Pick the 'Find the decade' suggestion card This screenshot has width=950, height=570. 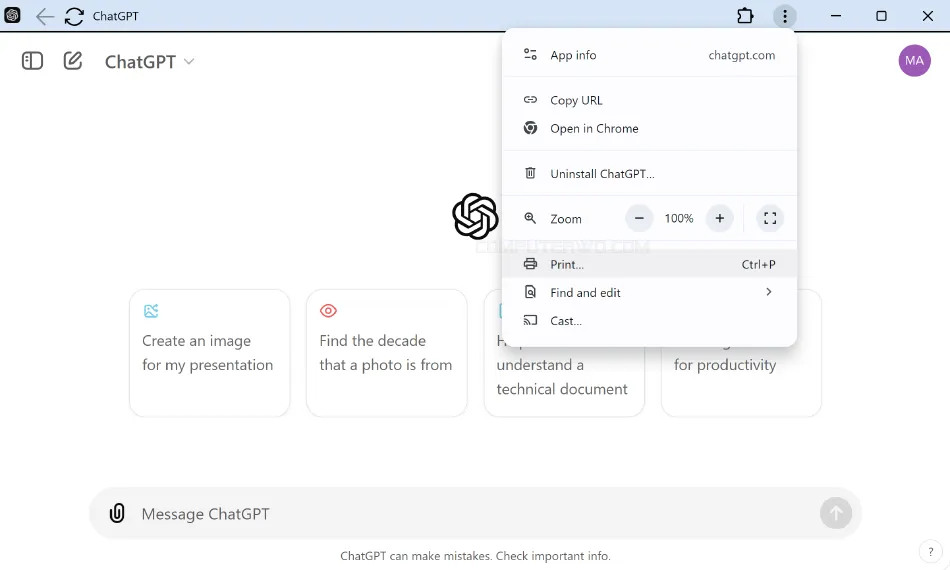click(387, 353)
